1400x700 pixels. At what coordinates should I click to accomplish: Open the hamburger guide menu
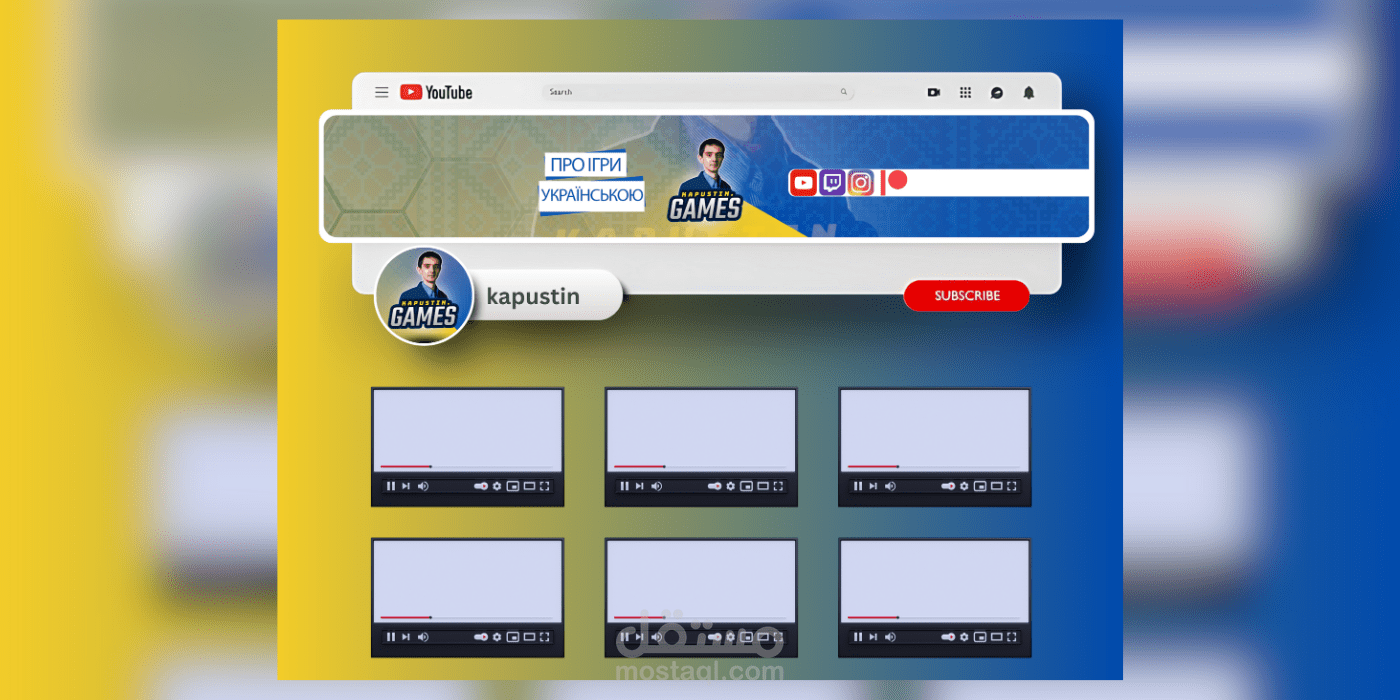point(382,92)
